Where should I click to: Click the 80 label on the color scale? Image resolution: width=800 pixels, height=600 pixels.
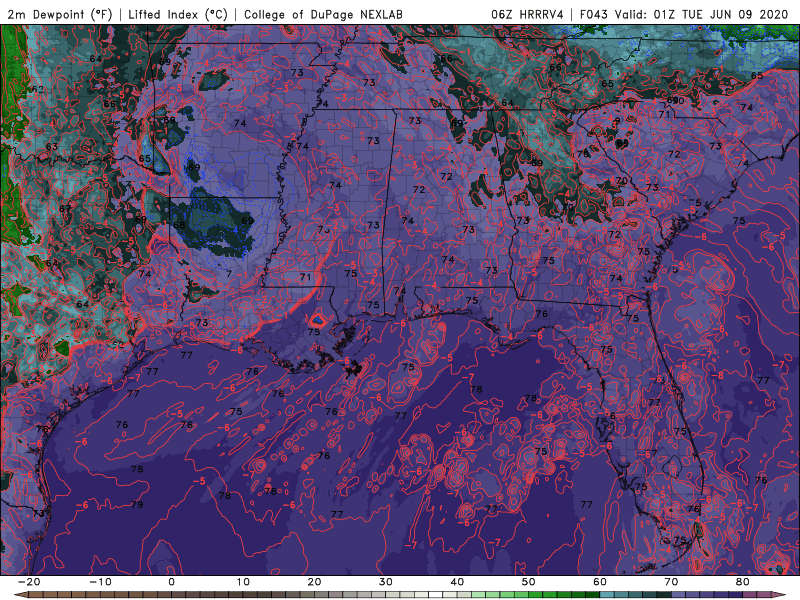click(743, 582)
